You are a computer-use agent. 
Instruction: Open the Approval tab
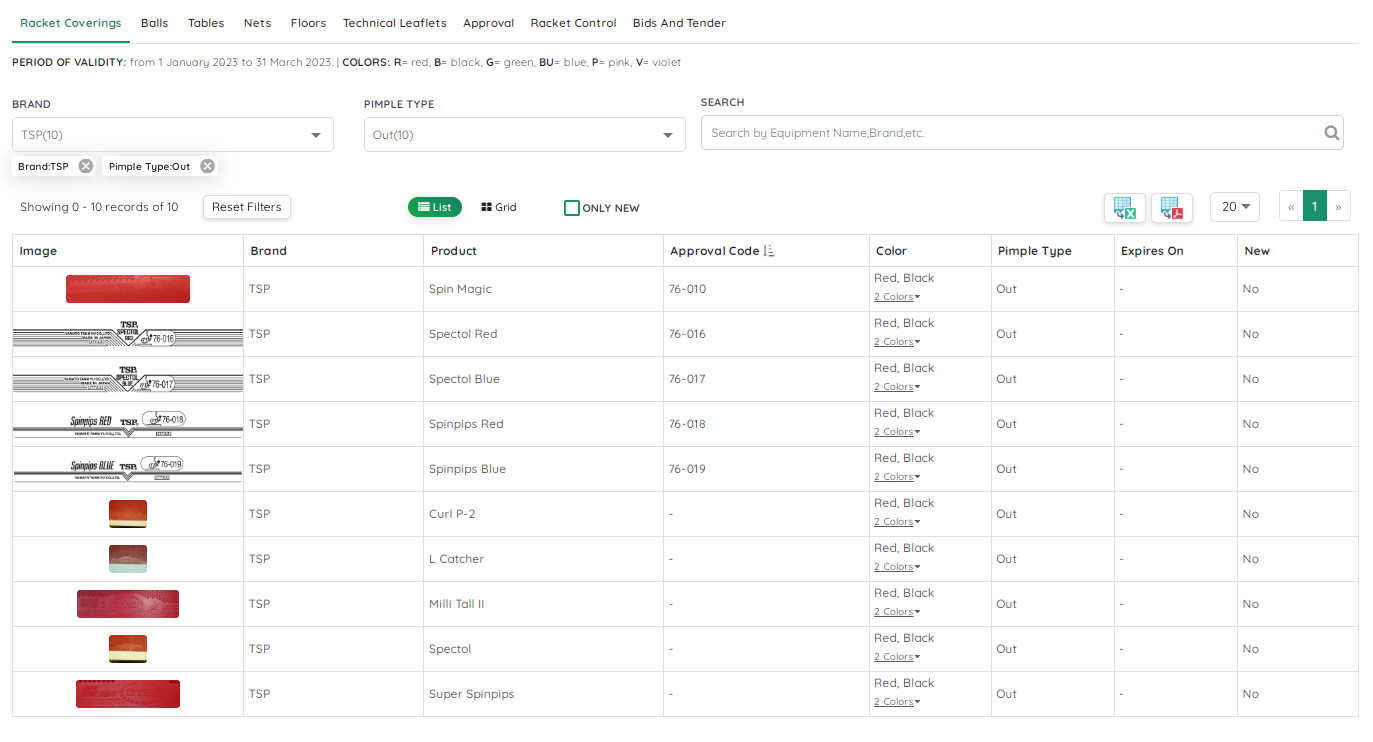[x=489, y=23]
